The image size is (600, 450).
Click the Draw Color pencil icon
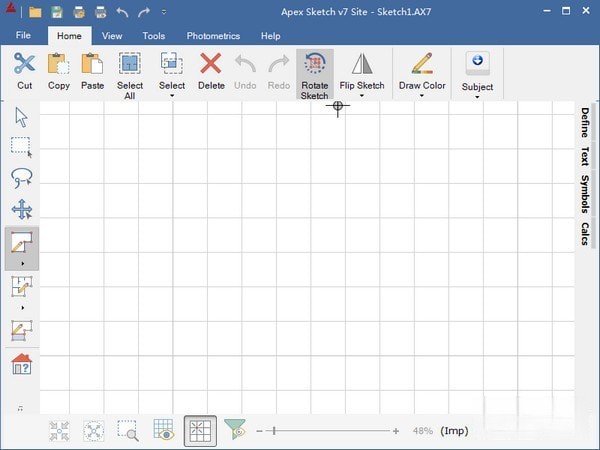(422, 64)
